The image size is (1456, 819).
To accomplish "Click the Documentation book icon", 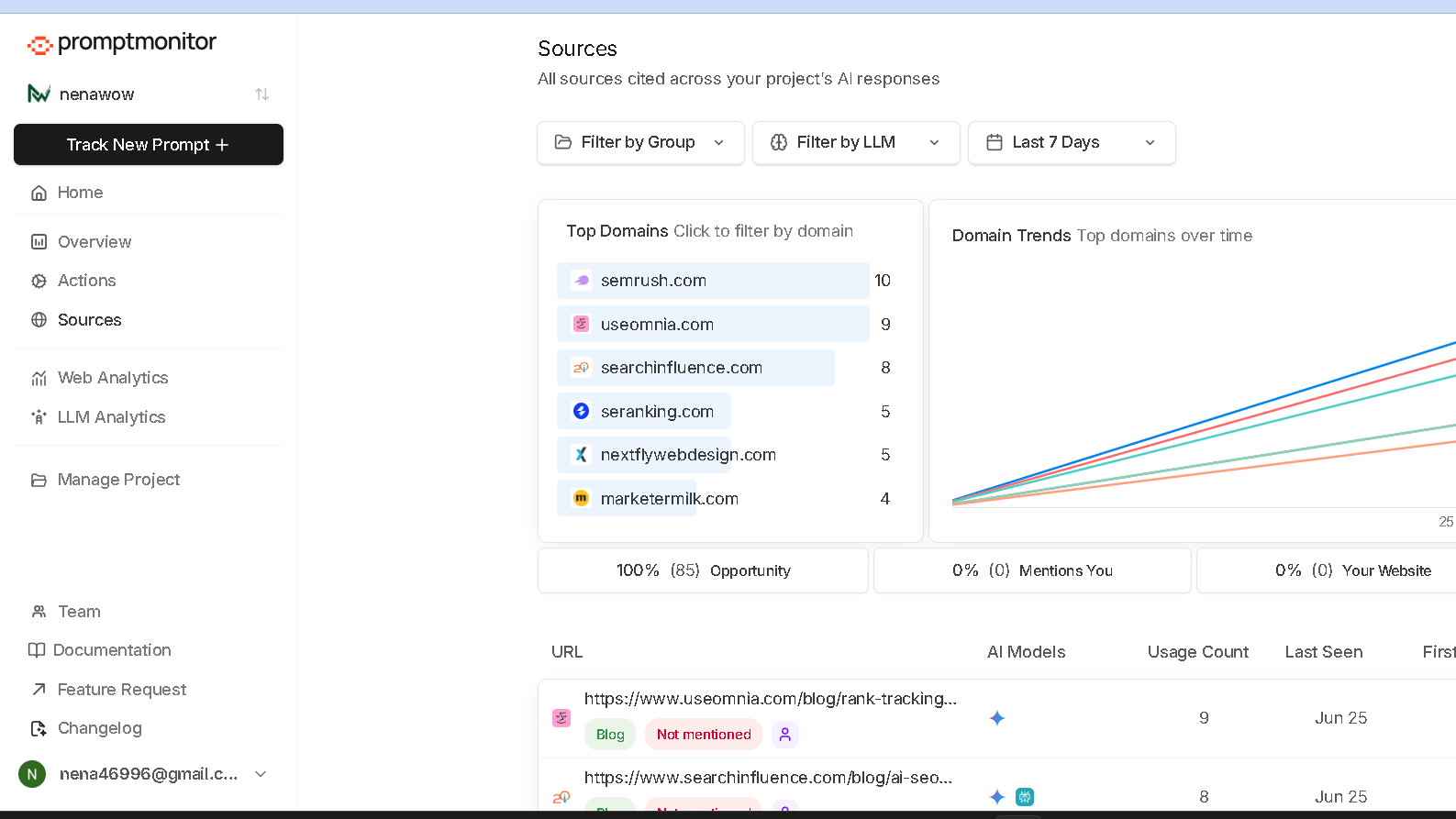I will (37, 650).
